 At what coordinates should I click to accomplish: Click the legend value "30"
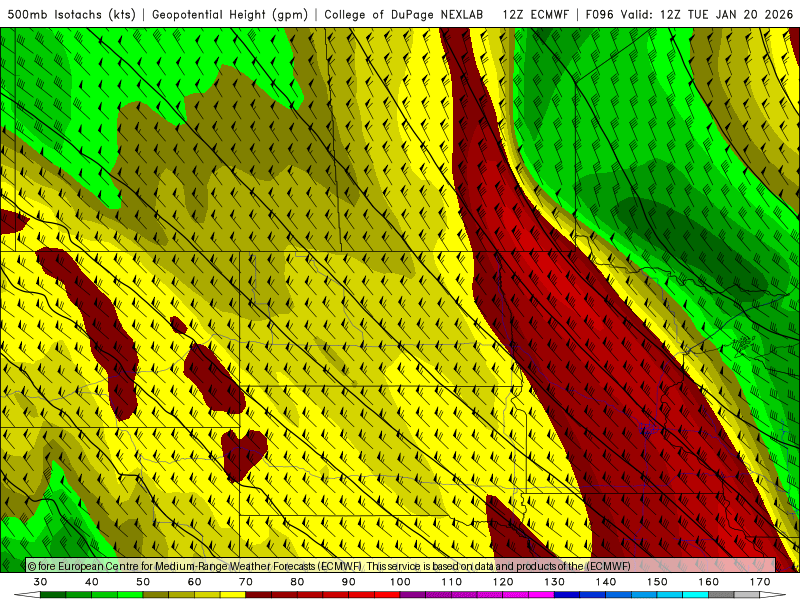click(x=40, y=582)
